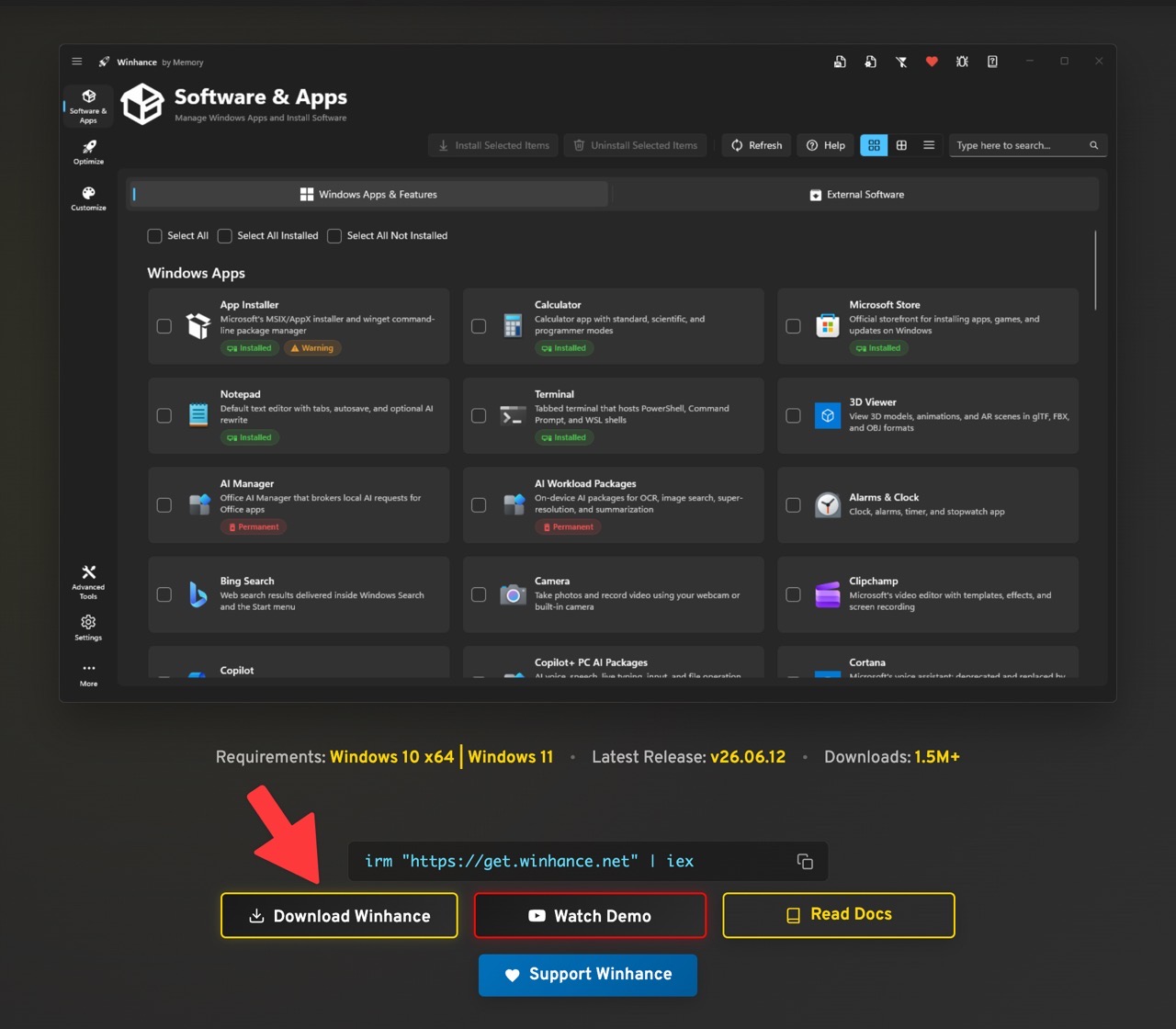Image resolution: width=1176 pixels, height=1029 pixels.
Task: Click the 3D Viewer cube icon
Action: (x=828, y=415)
